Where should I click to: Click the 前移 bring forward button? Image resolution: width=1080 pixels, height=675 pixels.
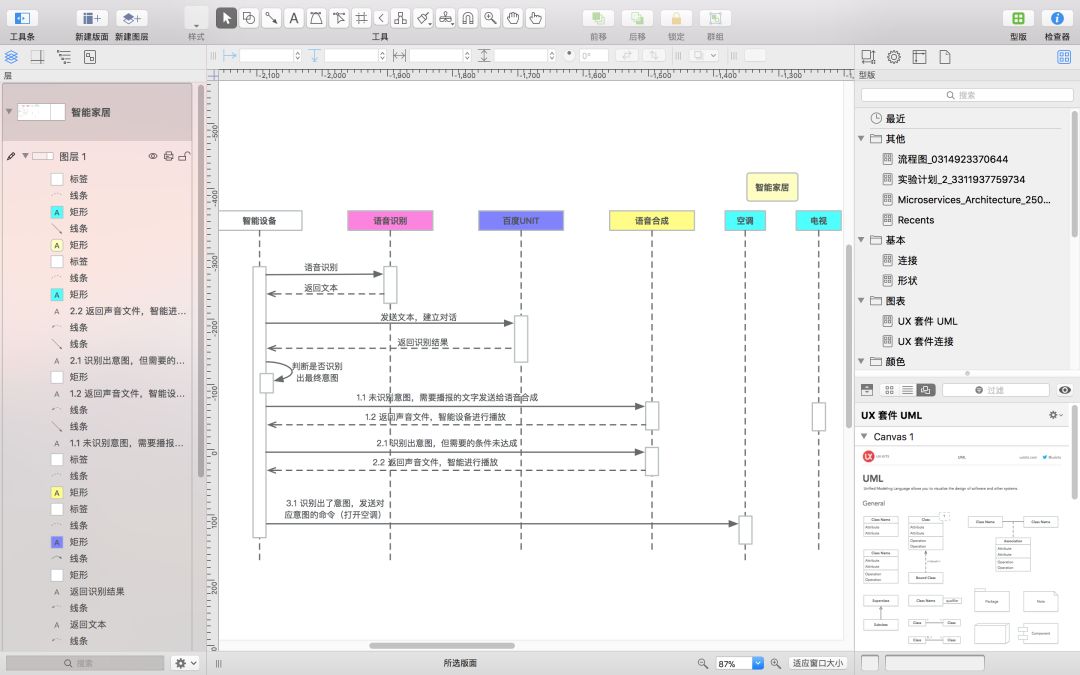pyautogui.click(x=599, y=19)
